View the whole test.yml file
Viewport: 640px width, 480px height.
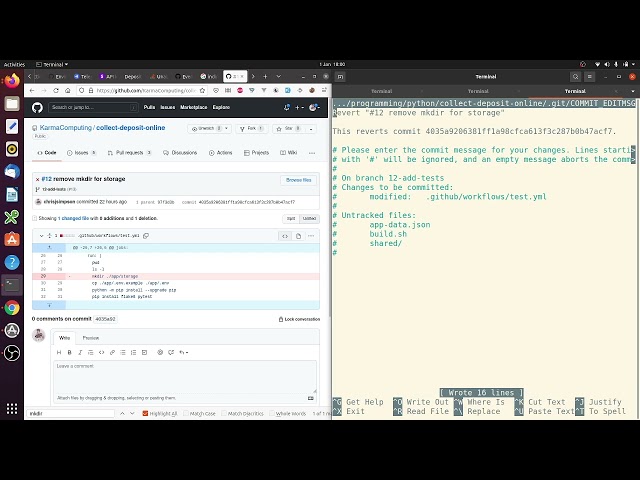click(x=298, y=236)
